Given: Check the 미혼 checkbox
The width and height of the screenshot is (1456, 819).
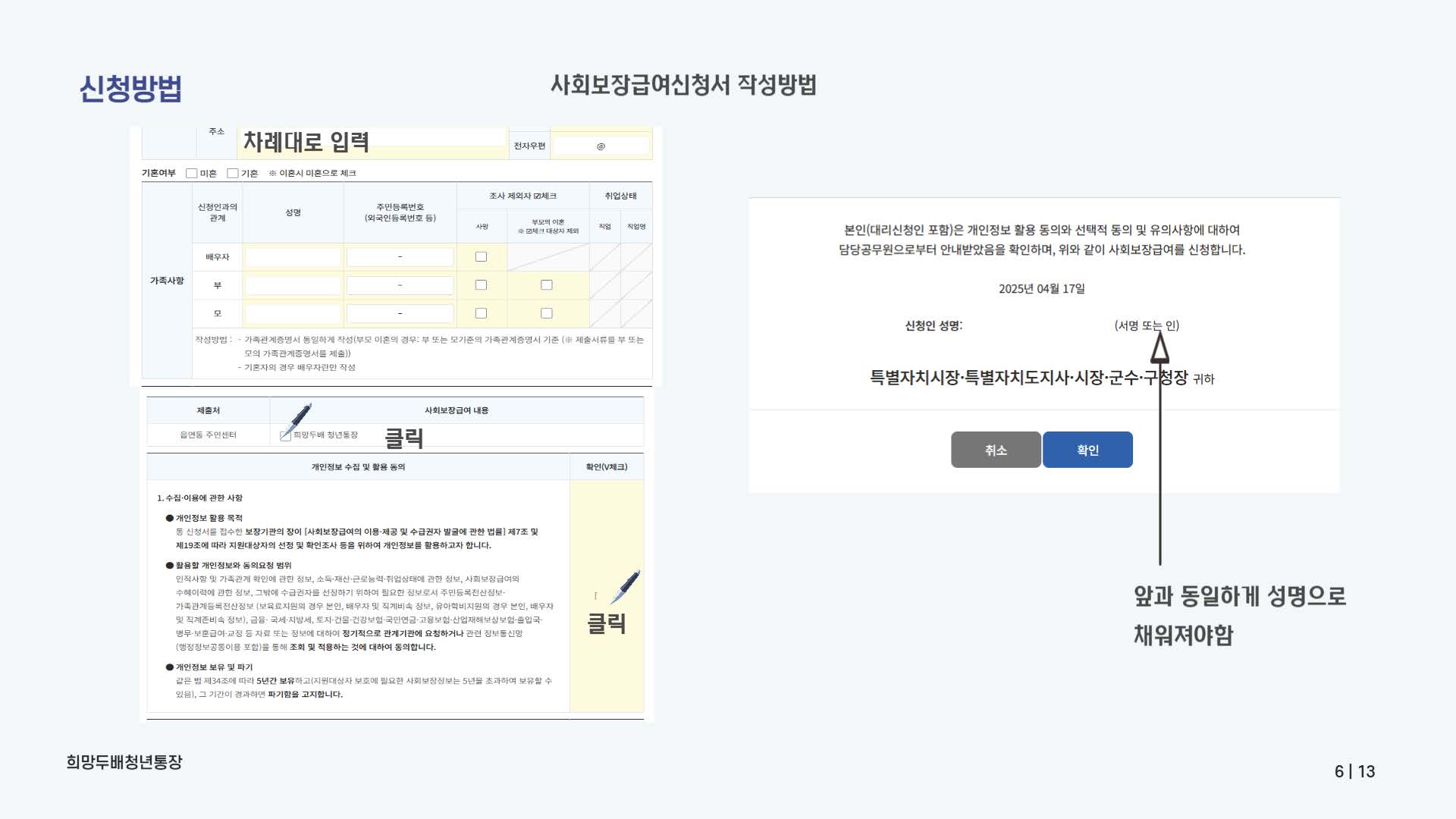Looking at the screenshot, I should tap(192, 173).
